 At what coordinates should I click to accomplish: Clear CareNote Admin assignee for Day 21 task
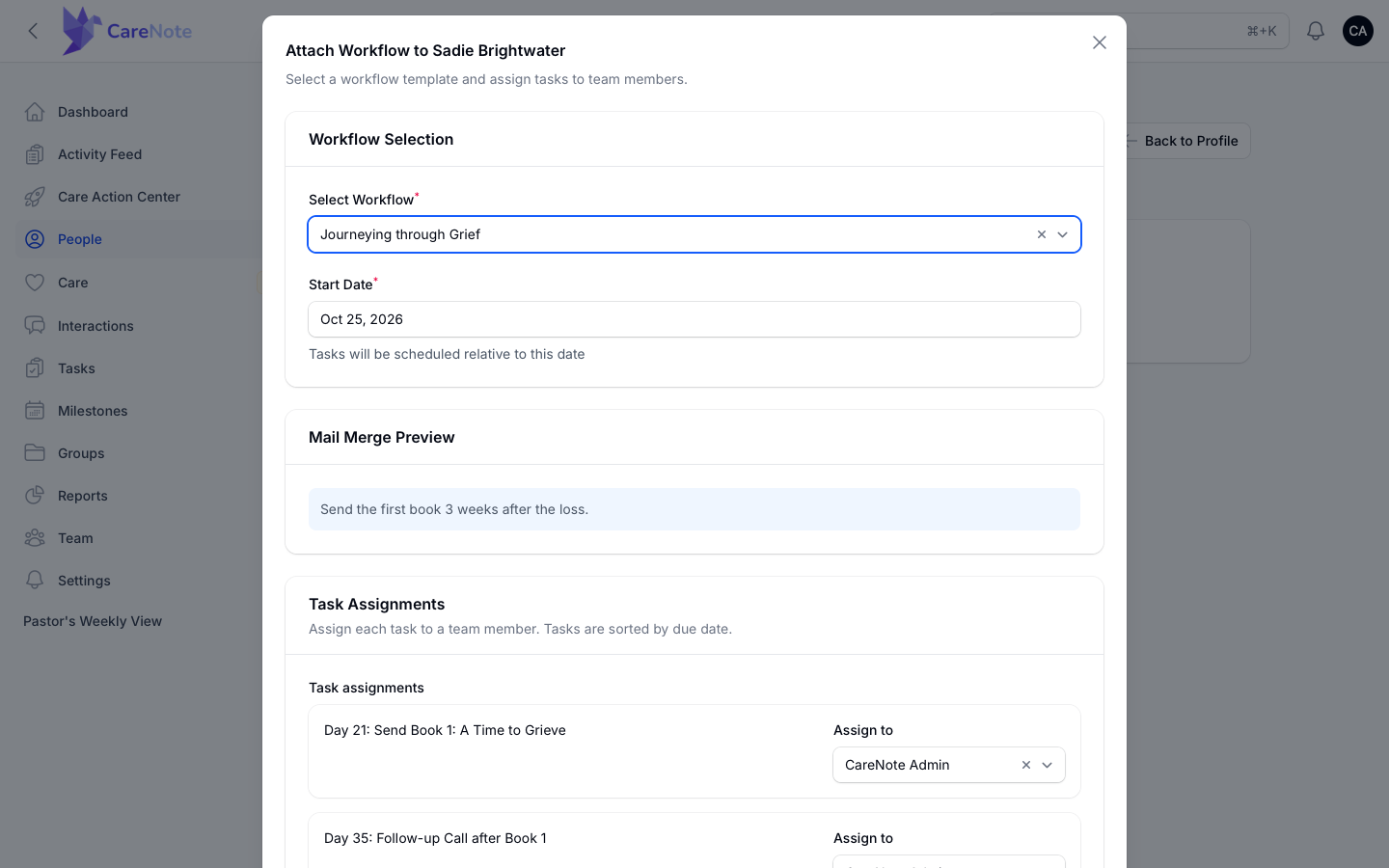(1026, 765)
